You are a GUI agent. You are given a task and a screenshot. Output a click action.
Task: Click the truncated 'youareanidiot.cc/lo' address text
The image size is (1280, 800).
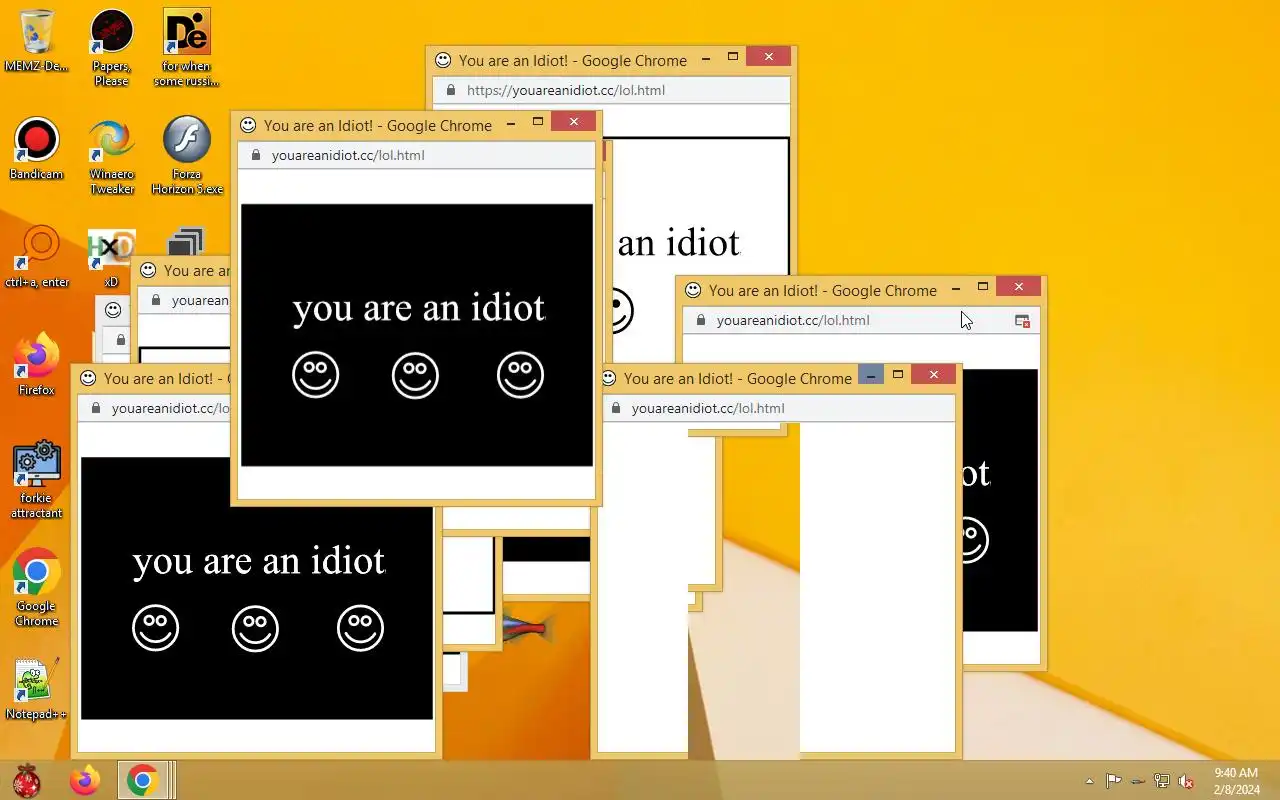click(171, 408)
